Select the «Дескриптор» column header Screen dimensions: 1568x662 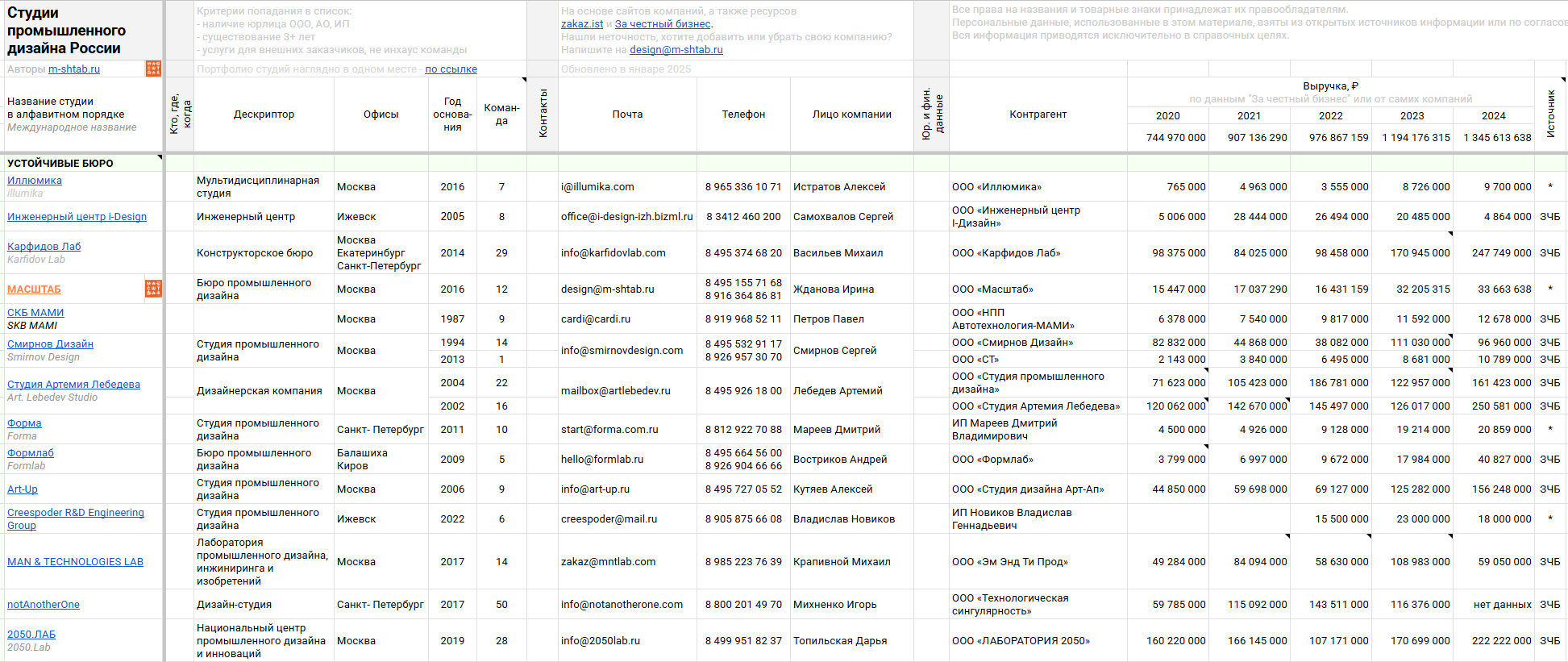tap(264, 114)
